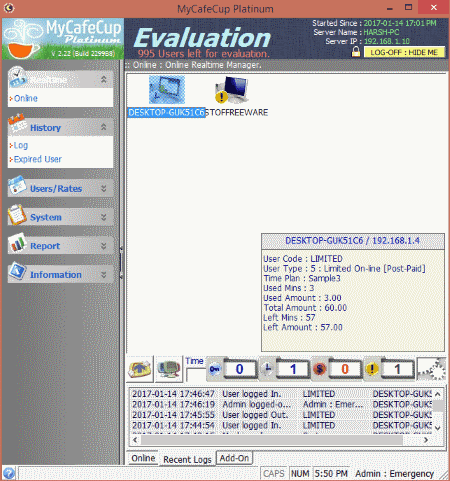Click the horizontal scrollbar of recent logs

tap(272, 440)
